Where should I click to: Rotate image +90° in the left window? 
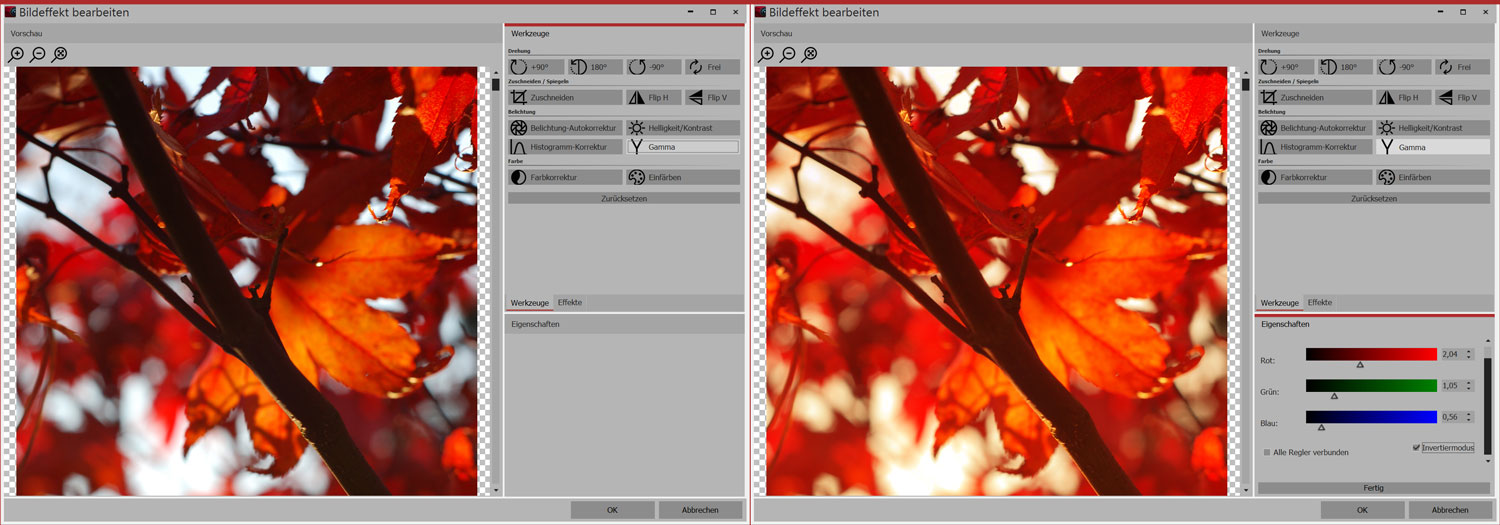click(536, 67)
